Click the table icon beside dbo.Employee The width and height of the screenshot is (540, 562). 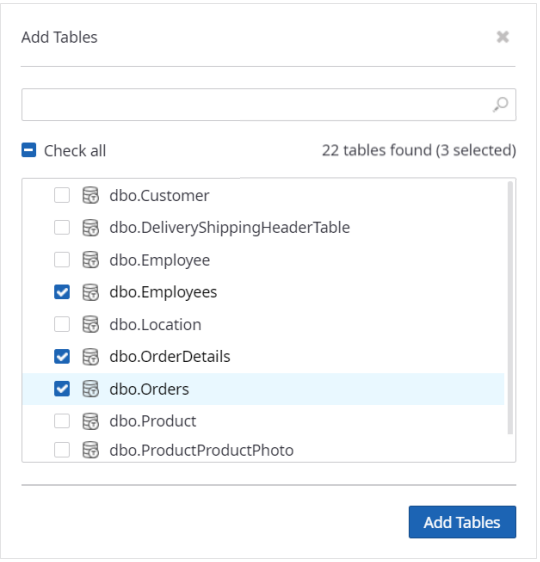click(90, 260)
